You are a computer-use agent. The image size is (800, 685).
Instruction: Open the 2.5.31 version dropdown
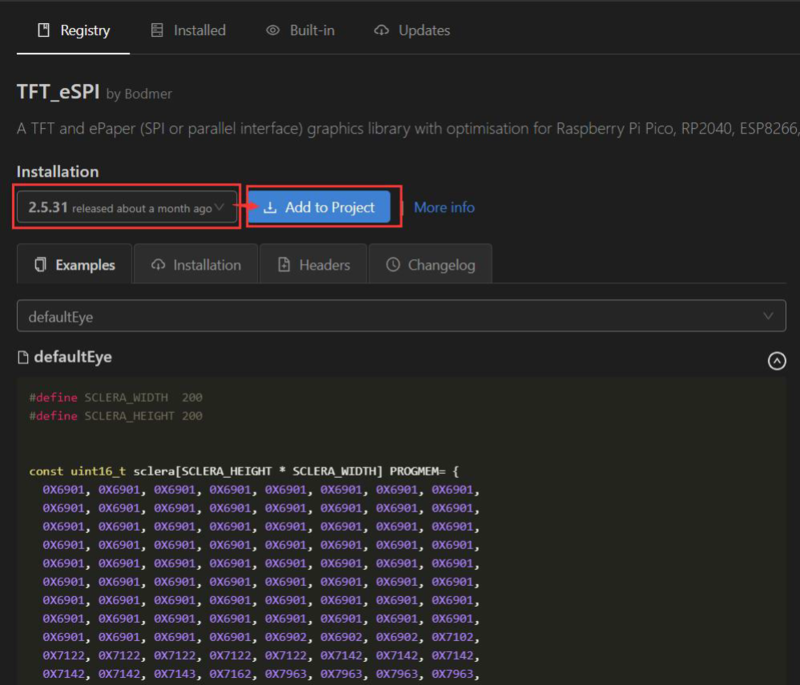point(127,207)
